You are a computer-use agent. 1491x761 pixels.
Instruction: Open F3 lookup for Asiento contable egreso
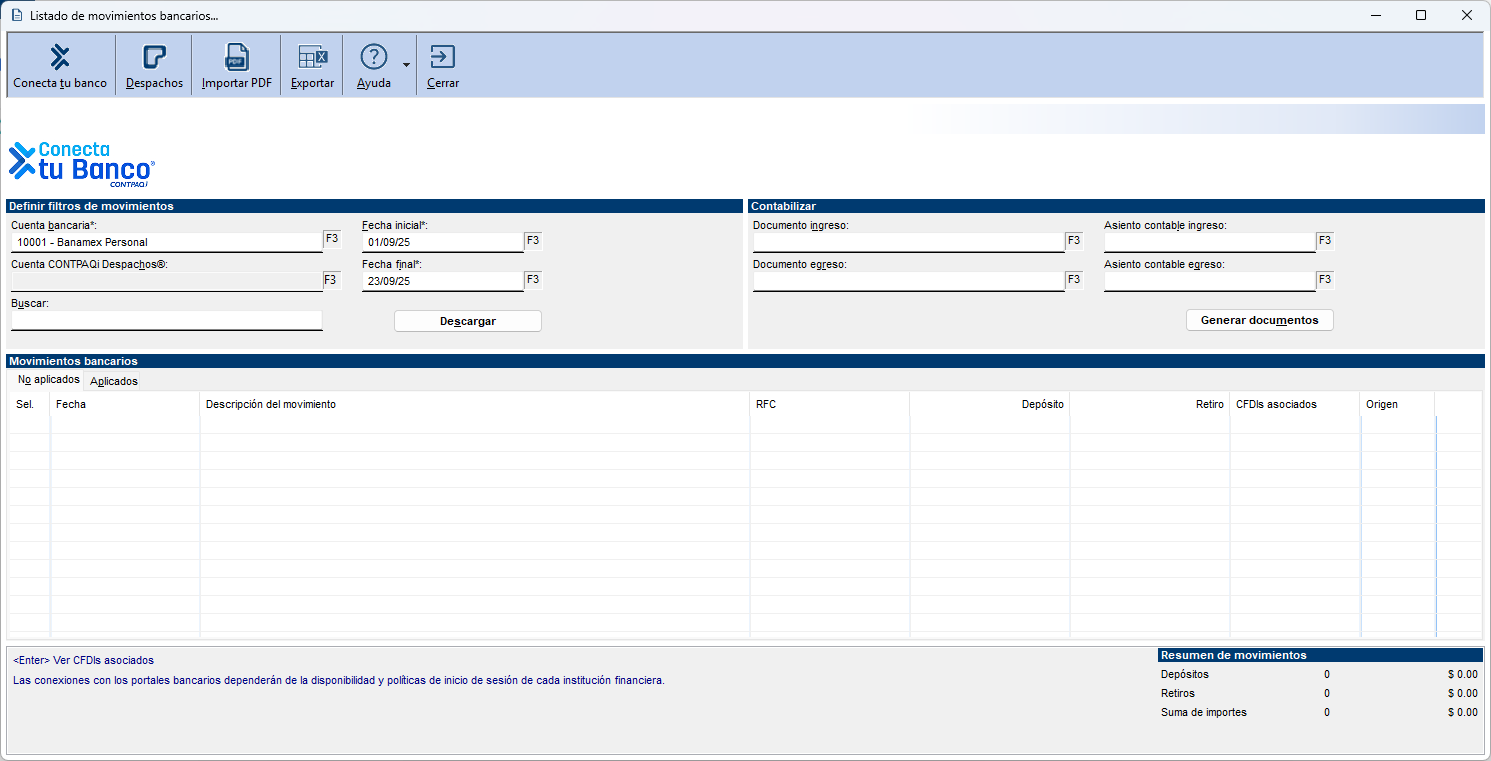(x=1324, y=280)
